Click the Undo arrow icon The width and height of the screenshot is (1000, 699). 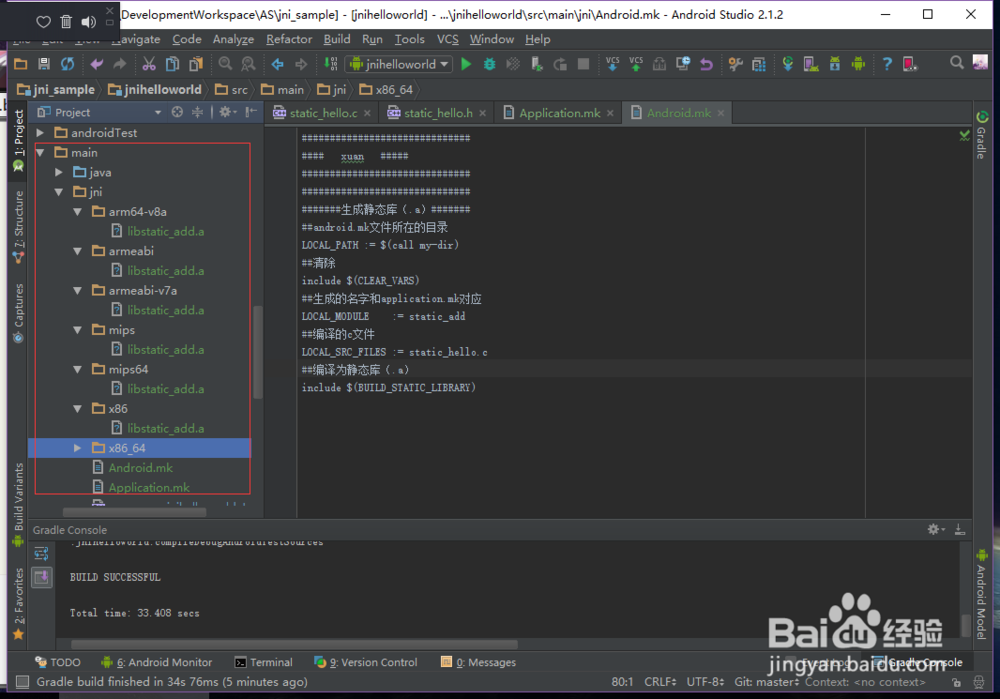pos(96,64)
